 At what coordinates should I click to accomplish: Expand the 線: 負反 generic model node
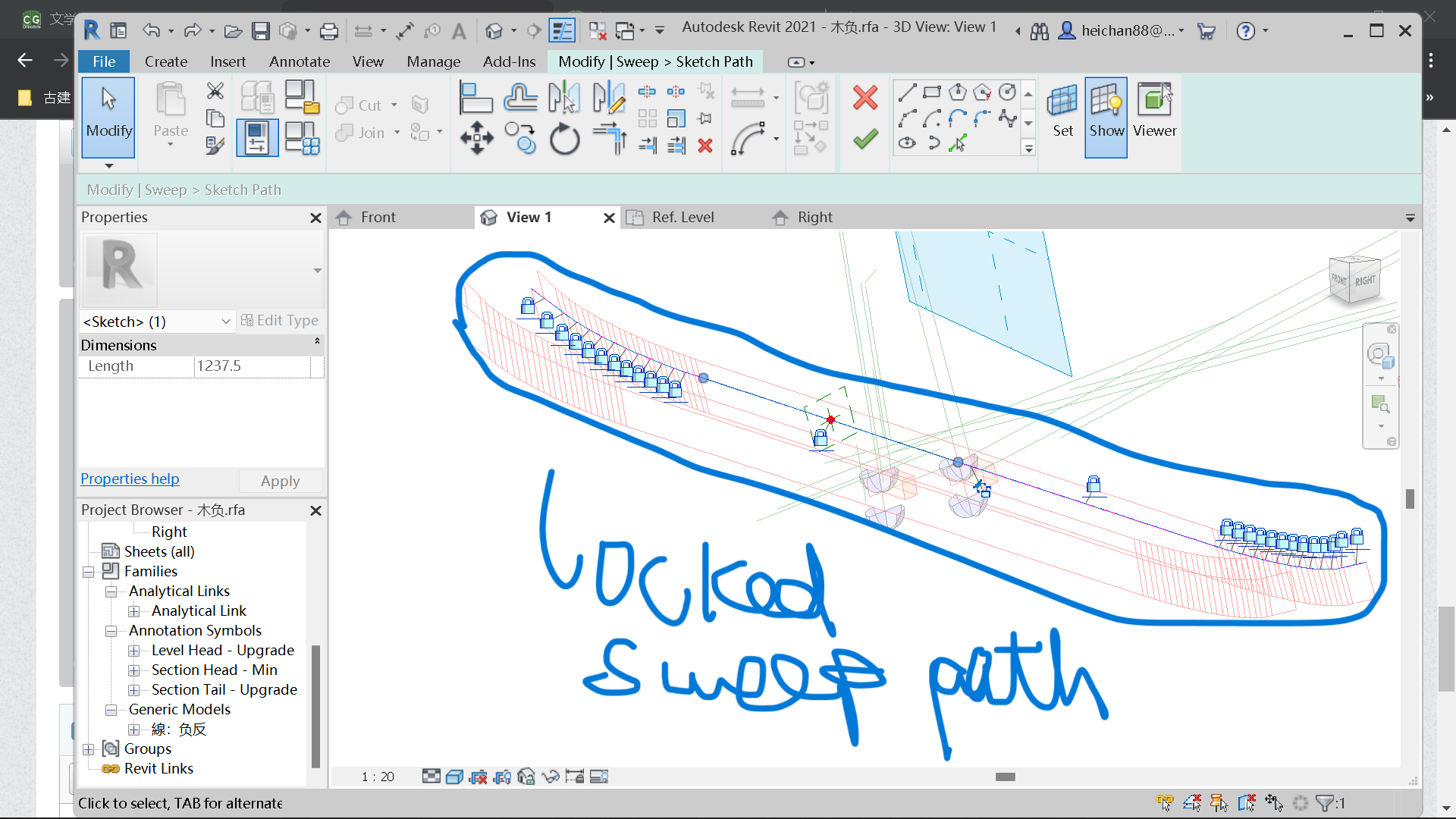(135, 729)
